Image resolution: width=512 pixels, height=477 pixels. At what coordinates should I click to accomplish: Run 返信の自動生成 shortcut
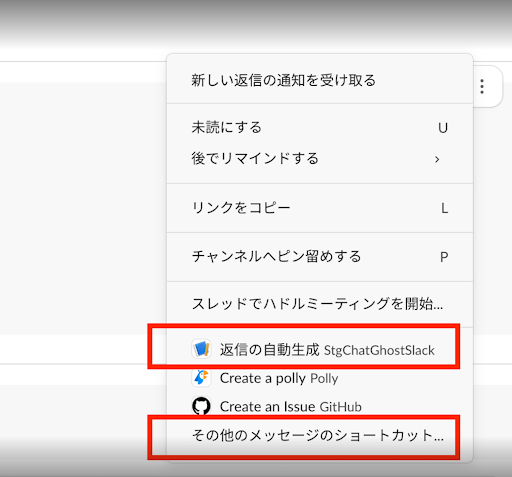click(x=320, y=349)
